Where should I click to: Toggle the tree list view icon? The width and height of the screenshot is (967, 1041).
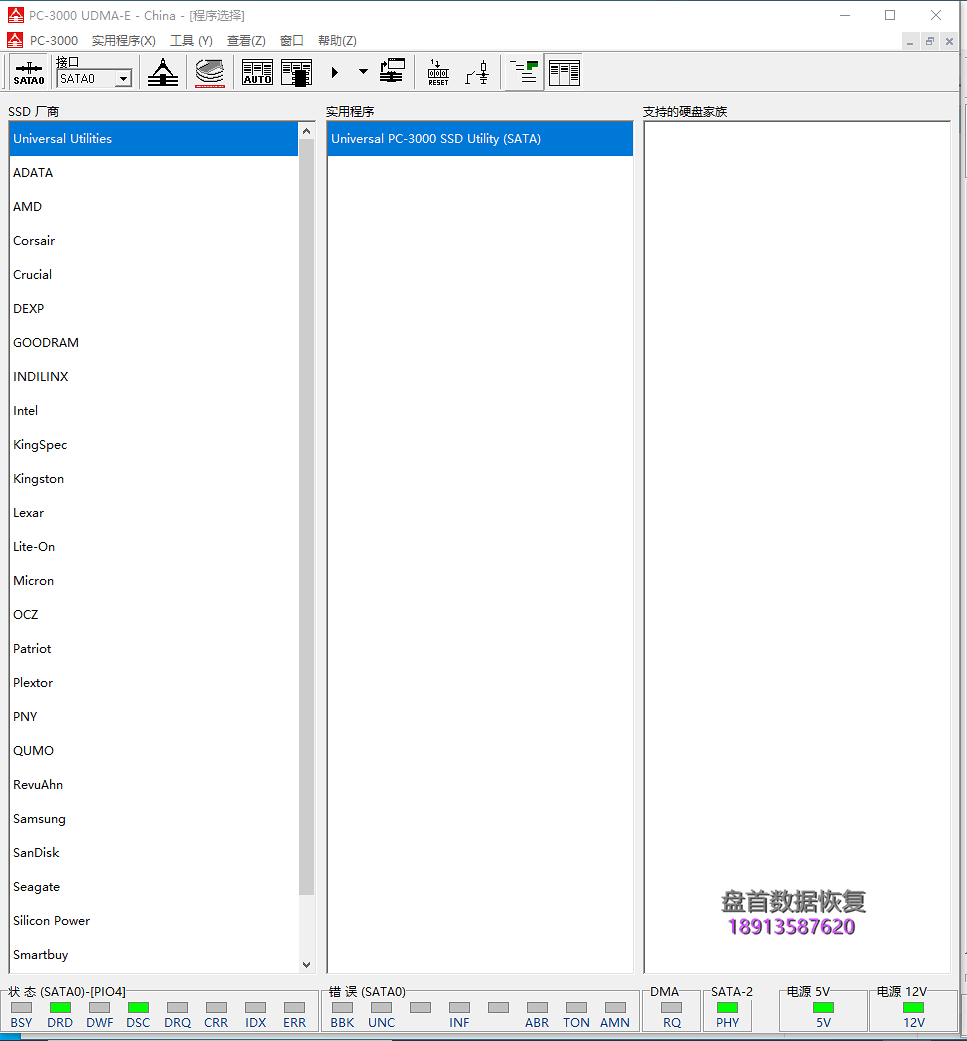[x=524, y=72]
